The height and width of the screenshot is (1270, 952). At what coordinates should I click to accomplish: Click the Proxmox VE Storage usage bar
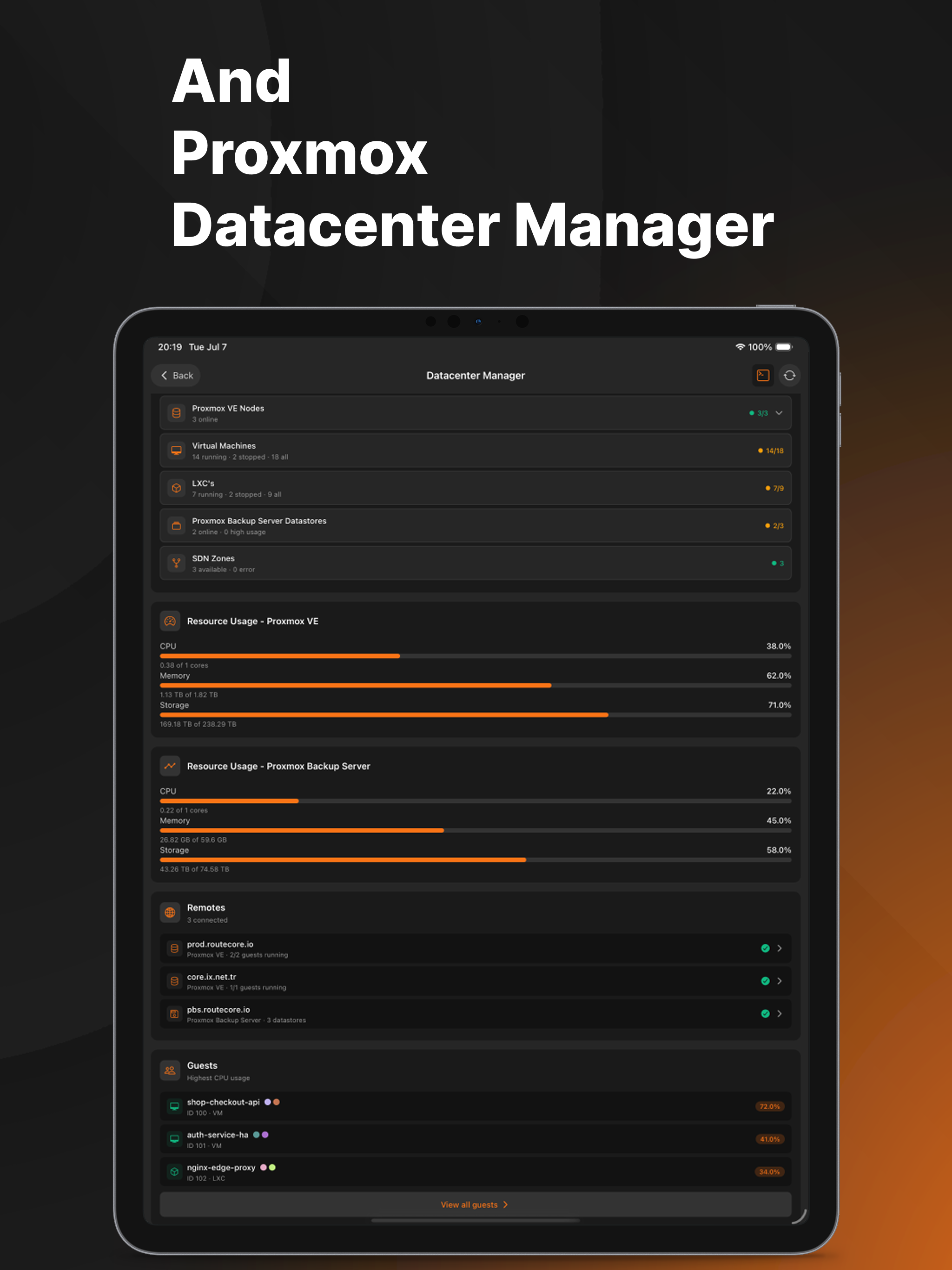pyautogui.click(x=476, y=715)
